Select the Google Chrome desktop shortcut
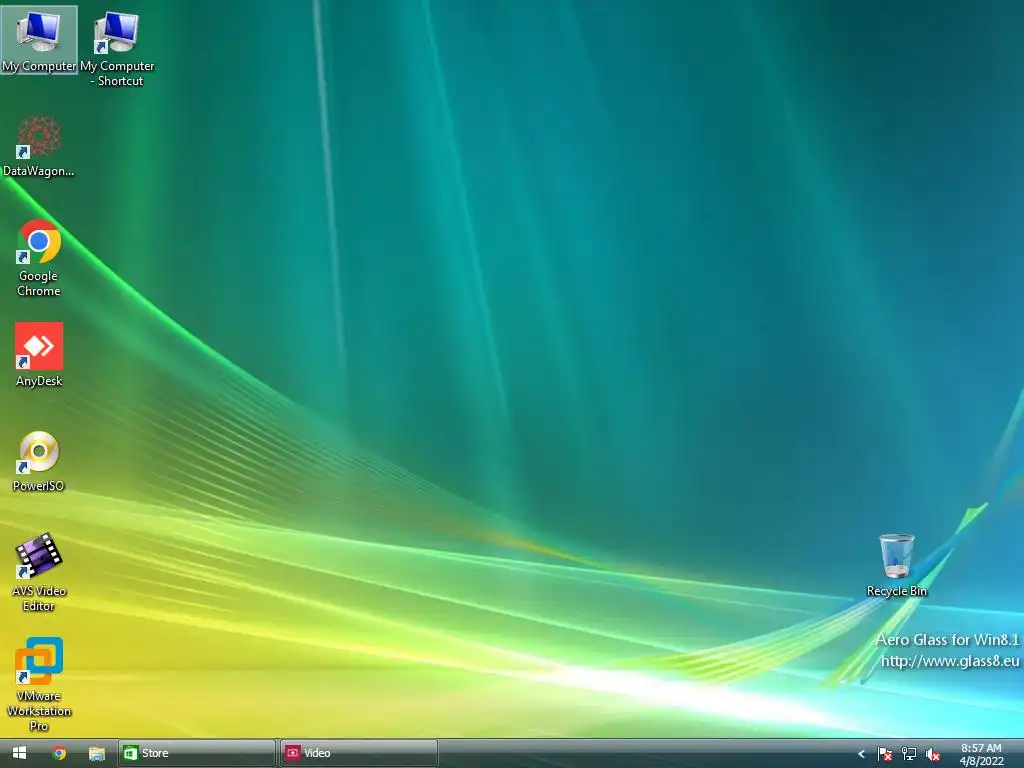Image resolution: width=1024 pixels, height=768 pixels. click(x=39, y=258)
